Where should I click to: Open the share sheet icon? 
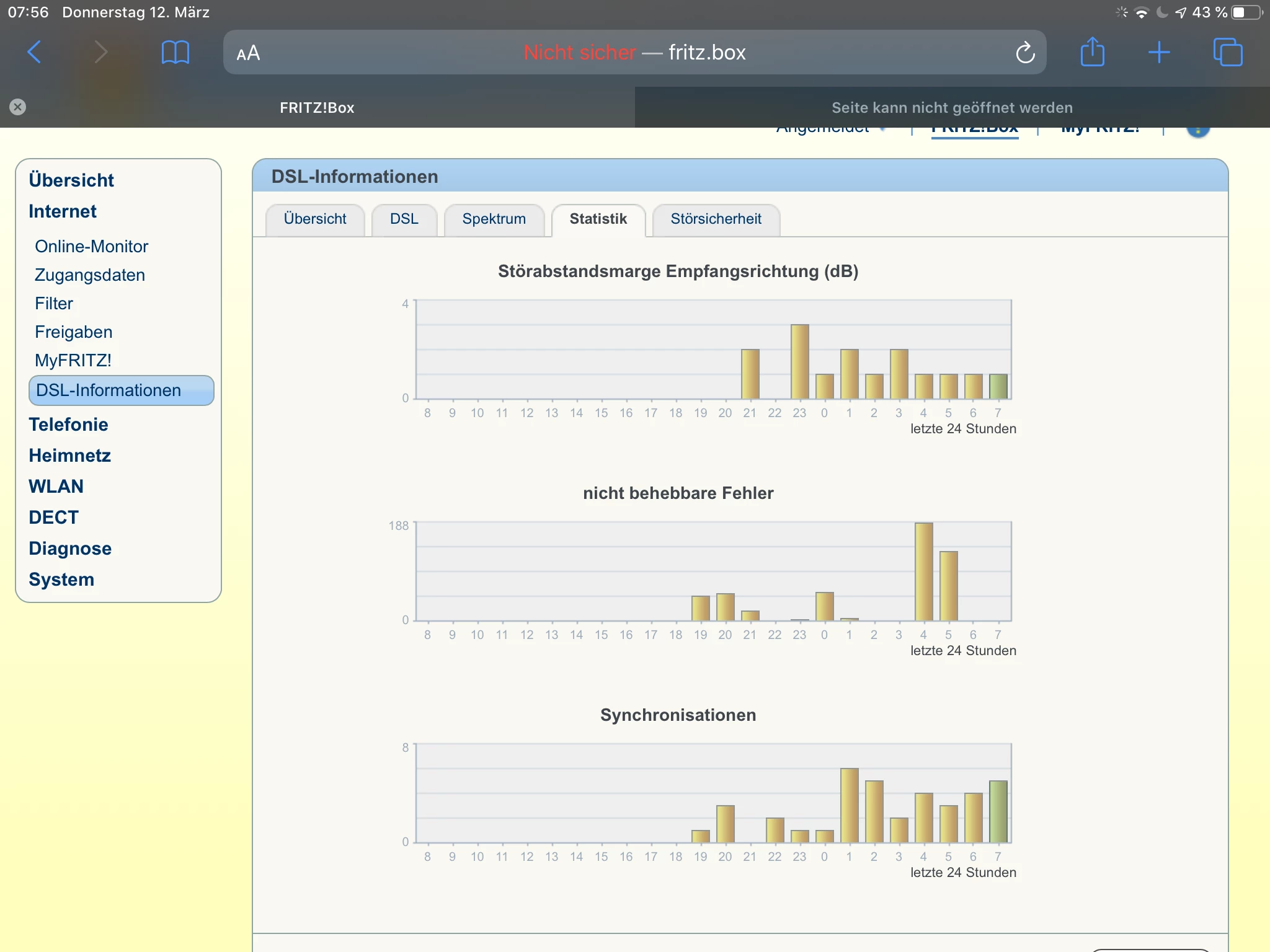[1092, 52]
